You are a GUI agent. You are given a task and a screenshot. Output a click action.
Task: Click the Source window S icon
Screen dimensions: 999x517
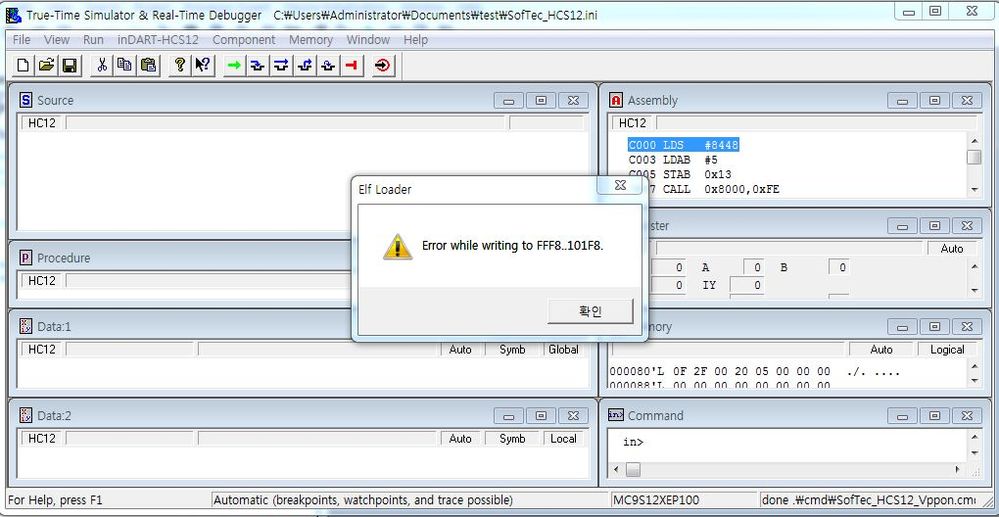point(25,100)
